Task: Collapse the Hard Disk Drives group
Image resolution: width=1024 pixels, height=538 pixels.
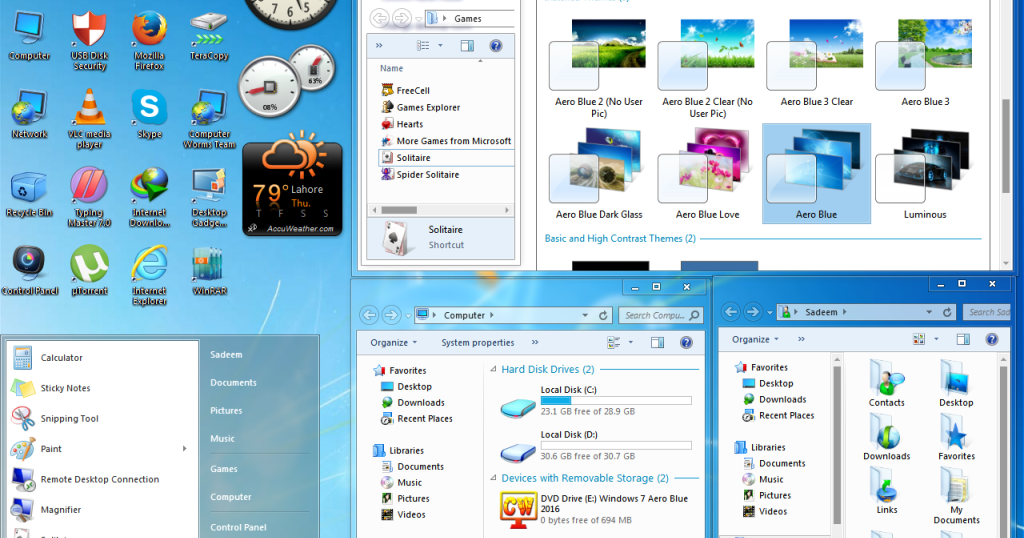Action: tap(494, 370)
